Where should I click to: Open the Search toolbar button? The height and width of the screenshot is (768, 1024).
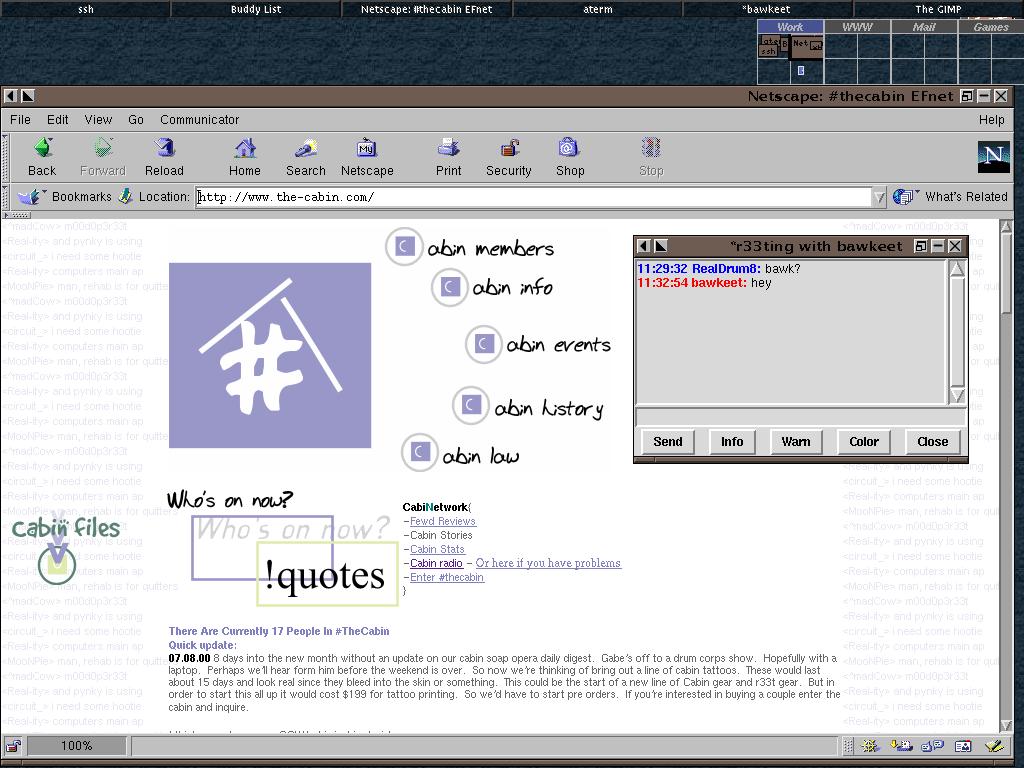pos(306,157)
